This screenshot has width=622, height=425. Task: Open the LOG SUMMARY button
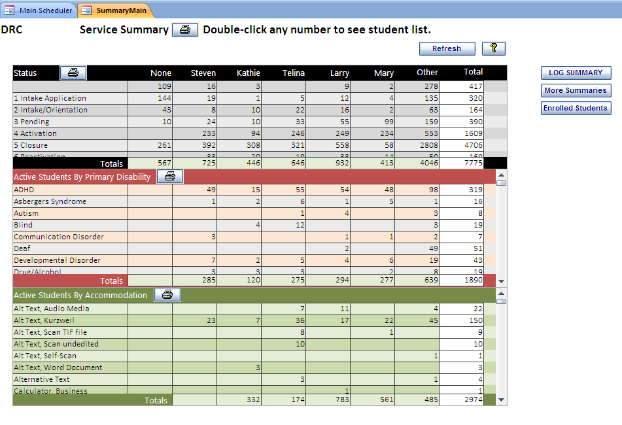(x=575, y=73)
